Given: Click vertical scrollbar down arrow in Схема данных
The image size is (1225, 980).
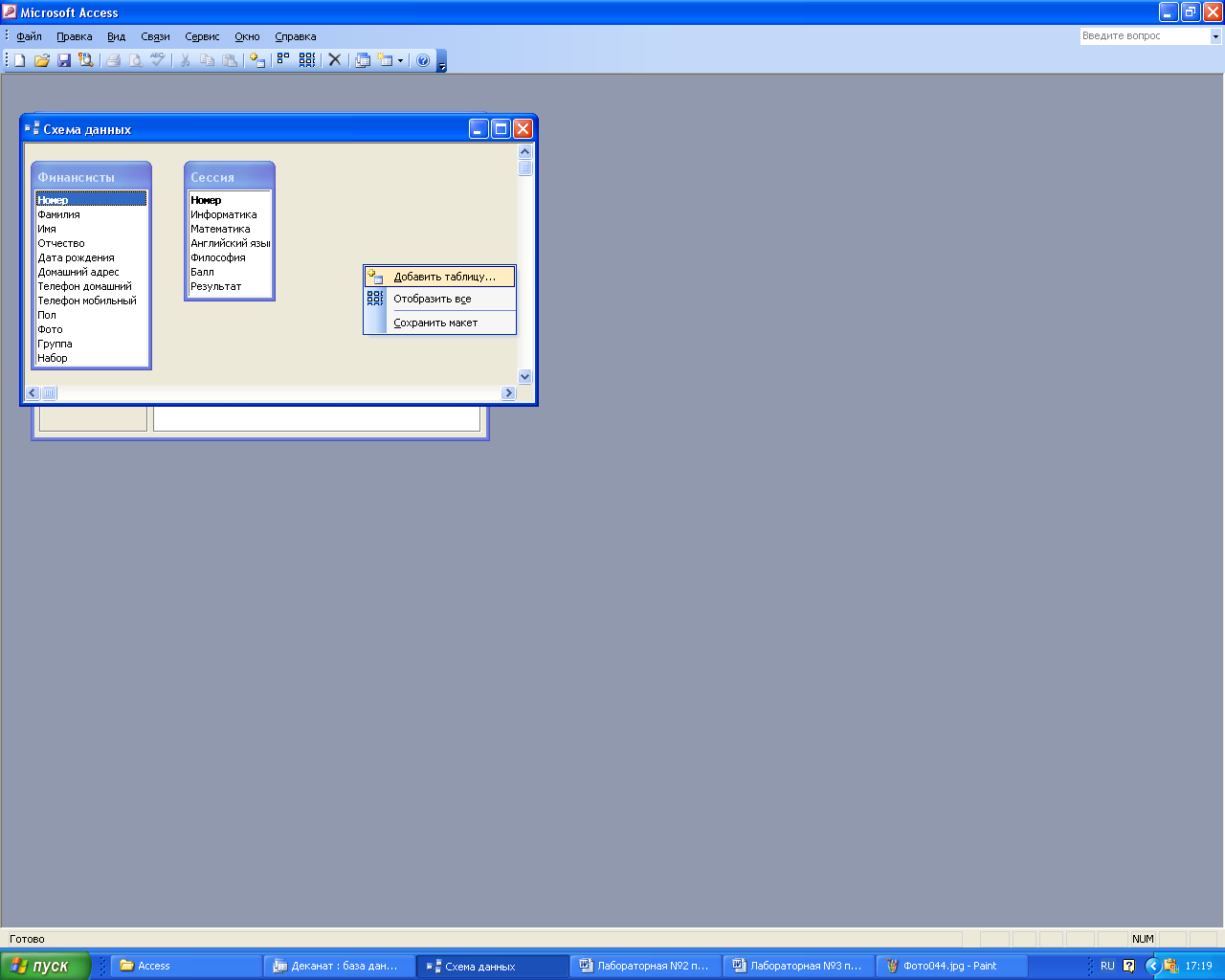Looking at the screenshot, I should pyautogui.click(x=524, y=376).
